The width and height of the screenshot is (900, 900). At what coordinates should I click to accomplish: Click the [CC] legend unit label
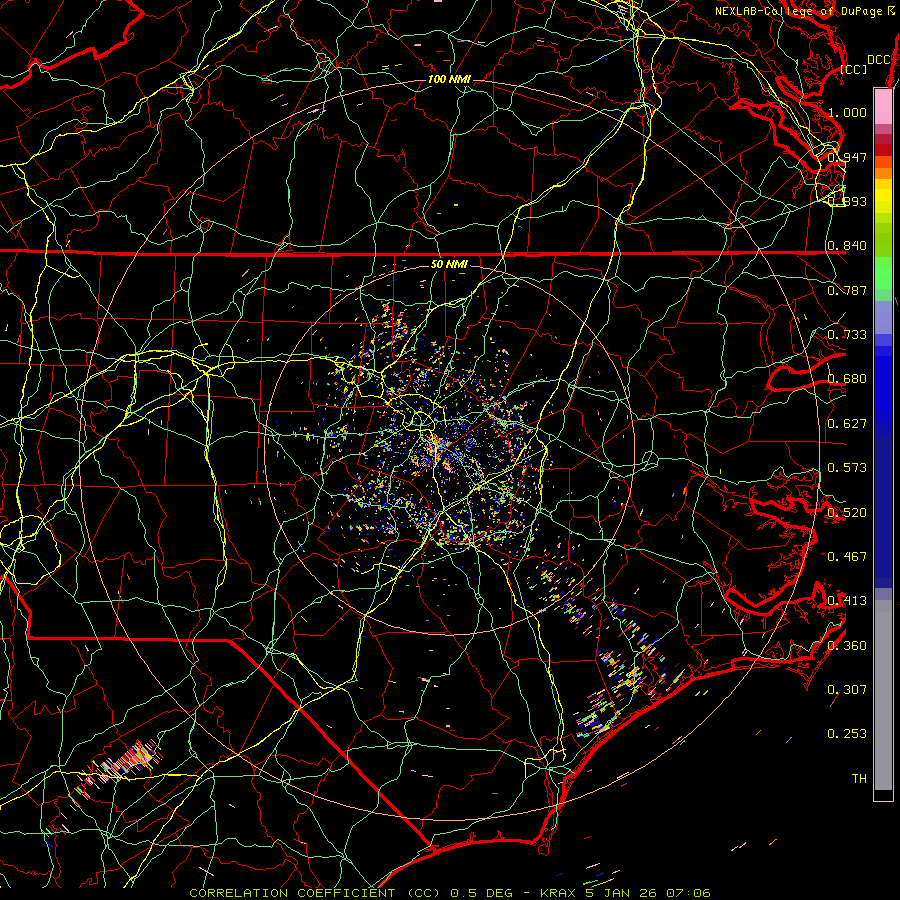pyautogui.click(x=854, y=69)
